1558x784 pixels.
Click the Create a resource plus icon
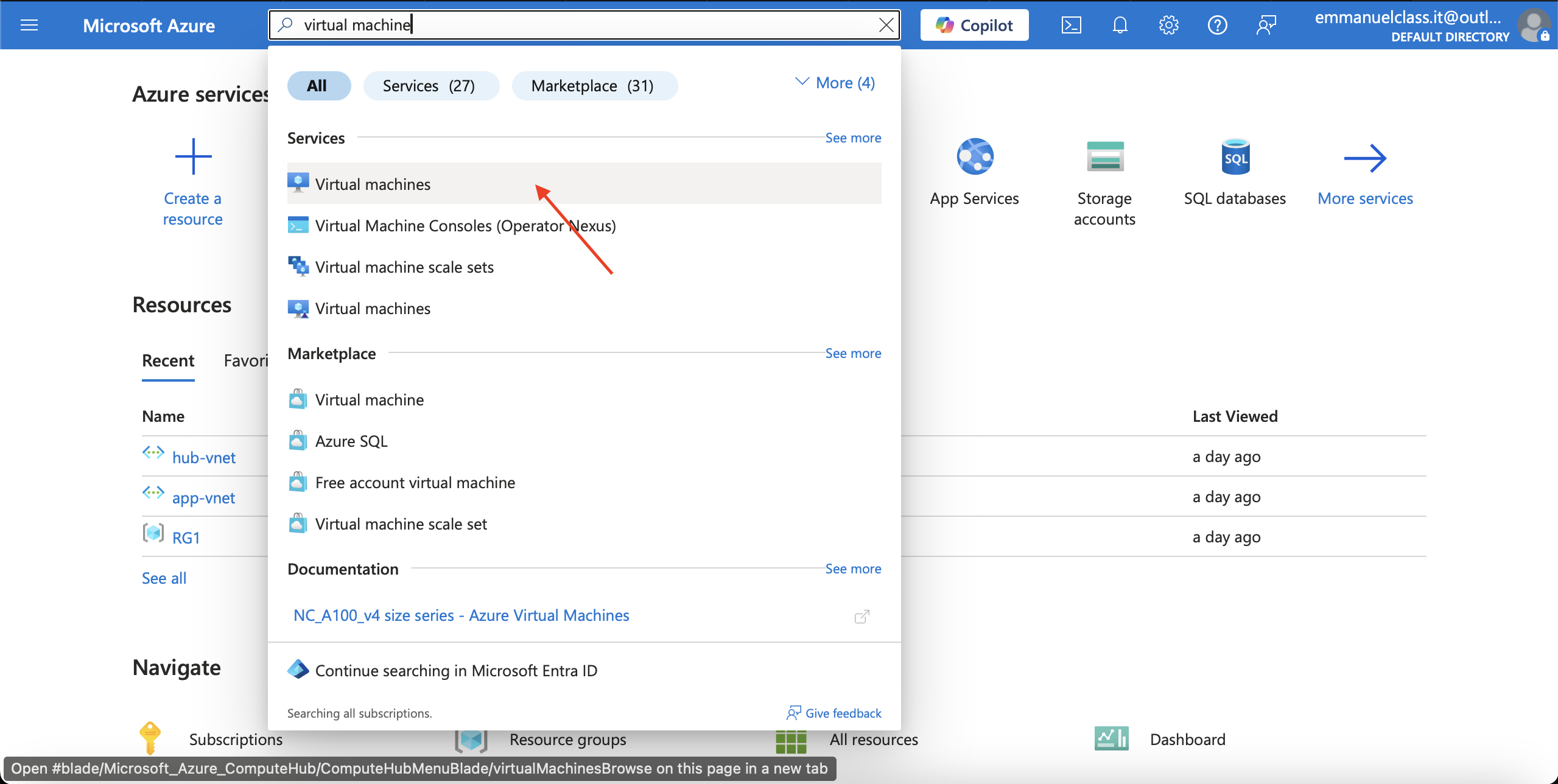tap(193, 156)
